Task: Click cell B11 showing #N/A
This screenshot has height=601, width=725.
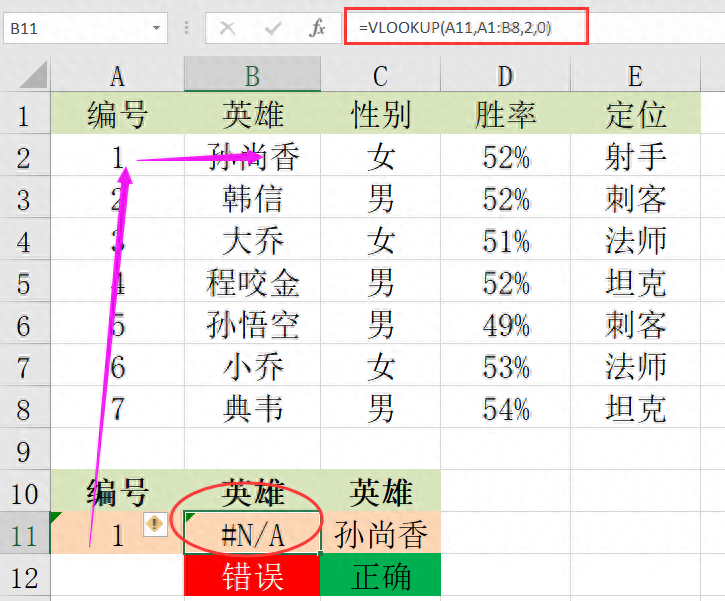Action: (x=252, y=535)
